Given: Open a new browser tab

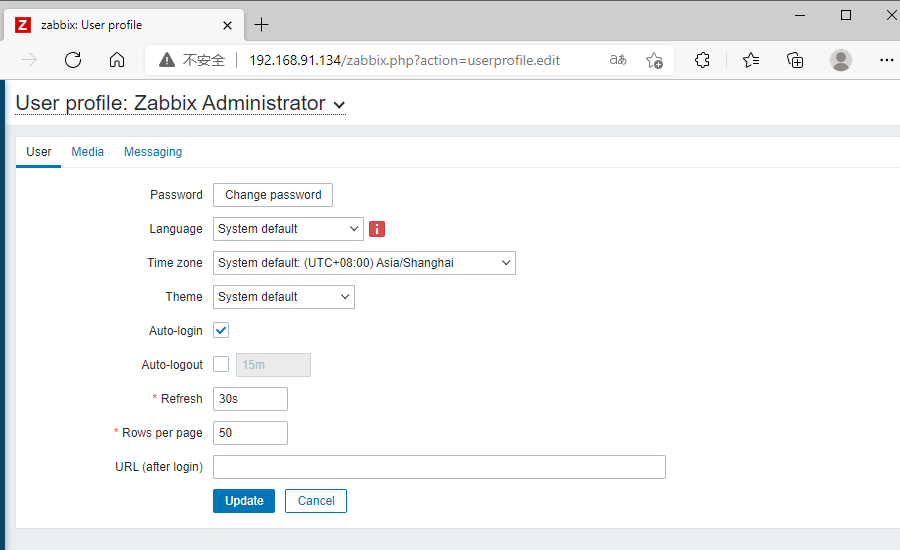Looking at the screenshot, I should click(x=261, y=25).
